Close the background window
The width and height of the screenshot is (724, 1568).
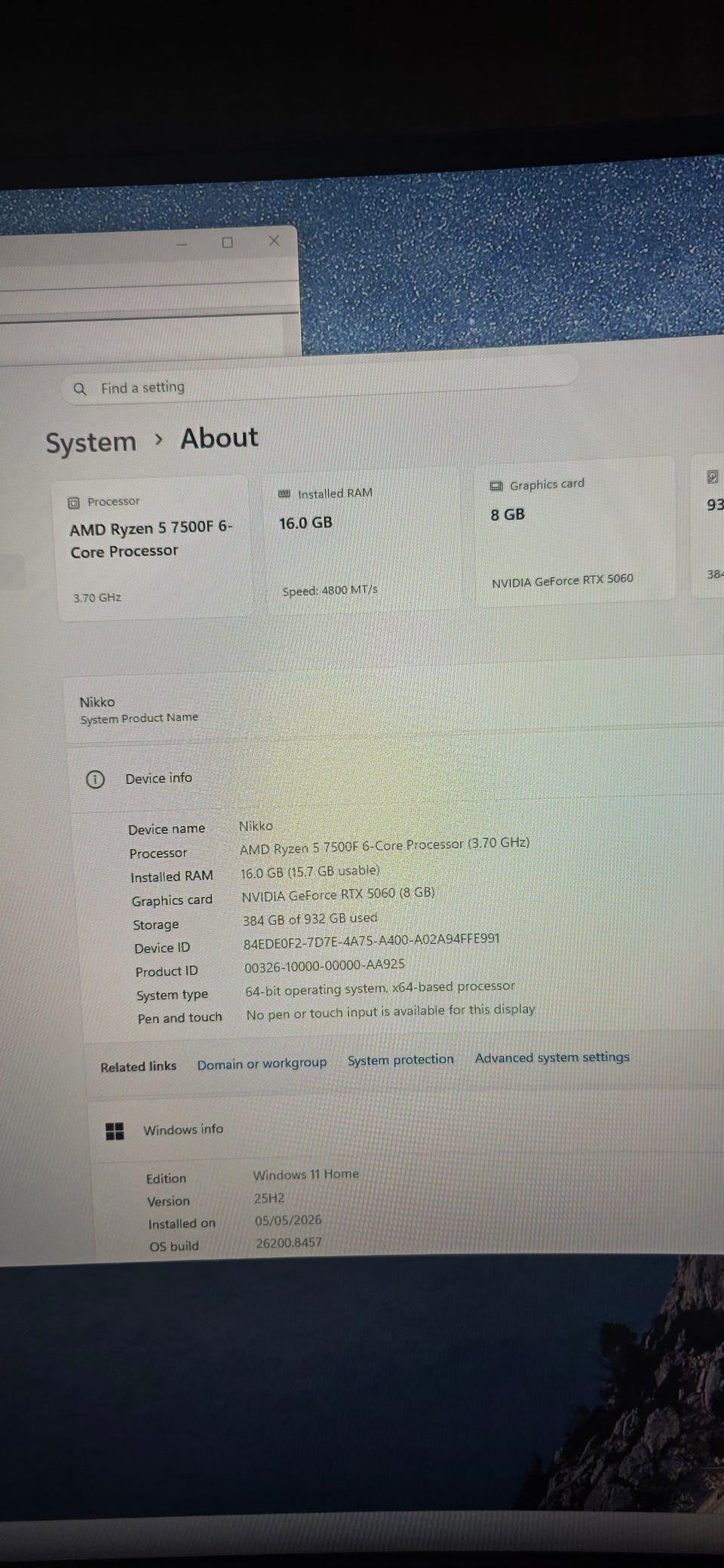click(x=274, y=241)
